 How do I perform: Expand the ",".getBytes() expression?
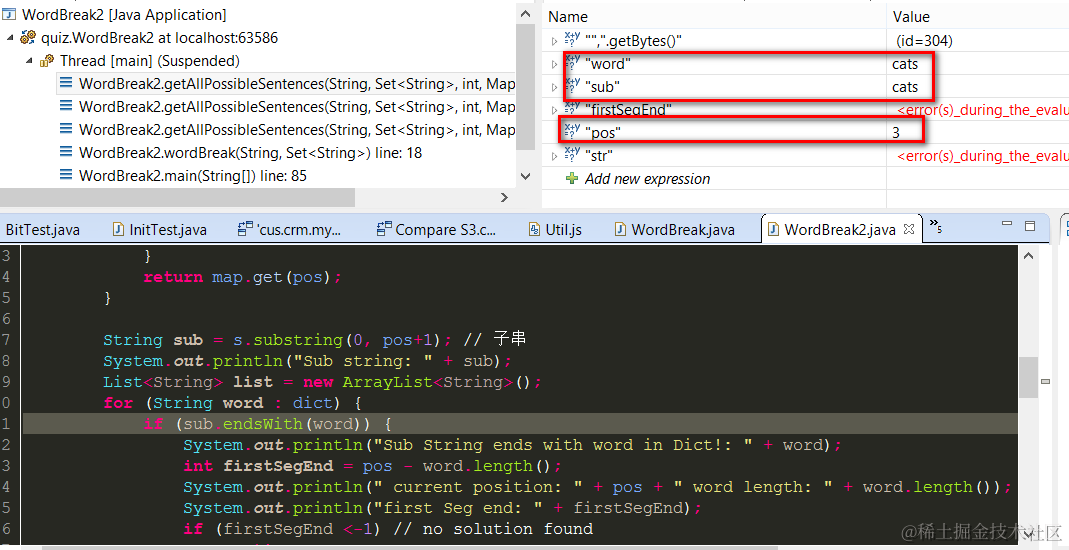coord(554,42)
